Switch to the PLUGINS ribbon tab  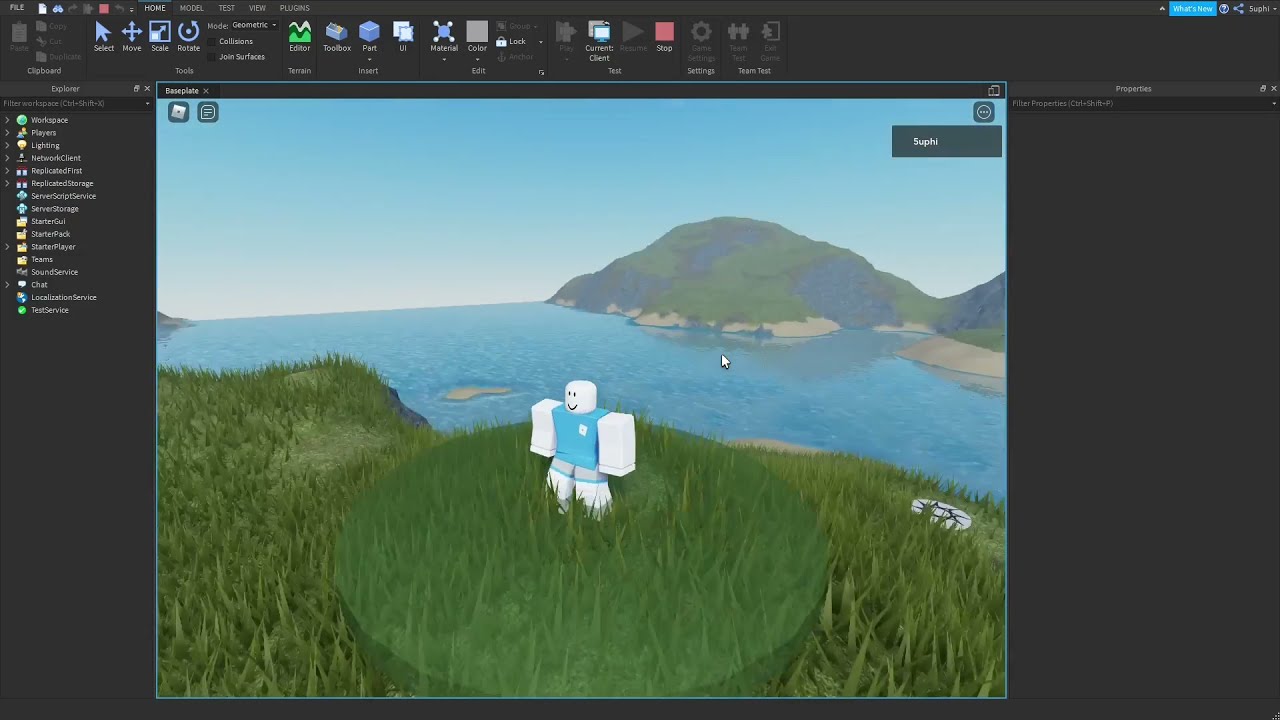pyautogui.click(x=294, y=8)
